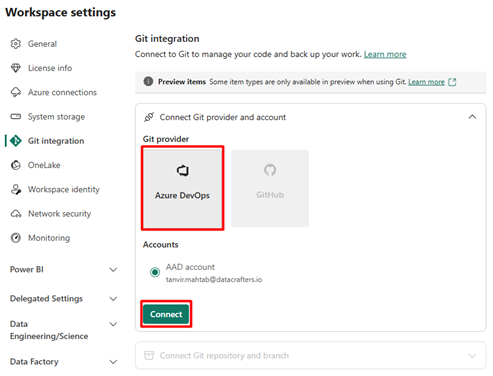The width and height of the screenshot is (493, 376).
Task: Click the System storage drive icon
Action: (x=16, y=117)
